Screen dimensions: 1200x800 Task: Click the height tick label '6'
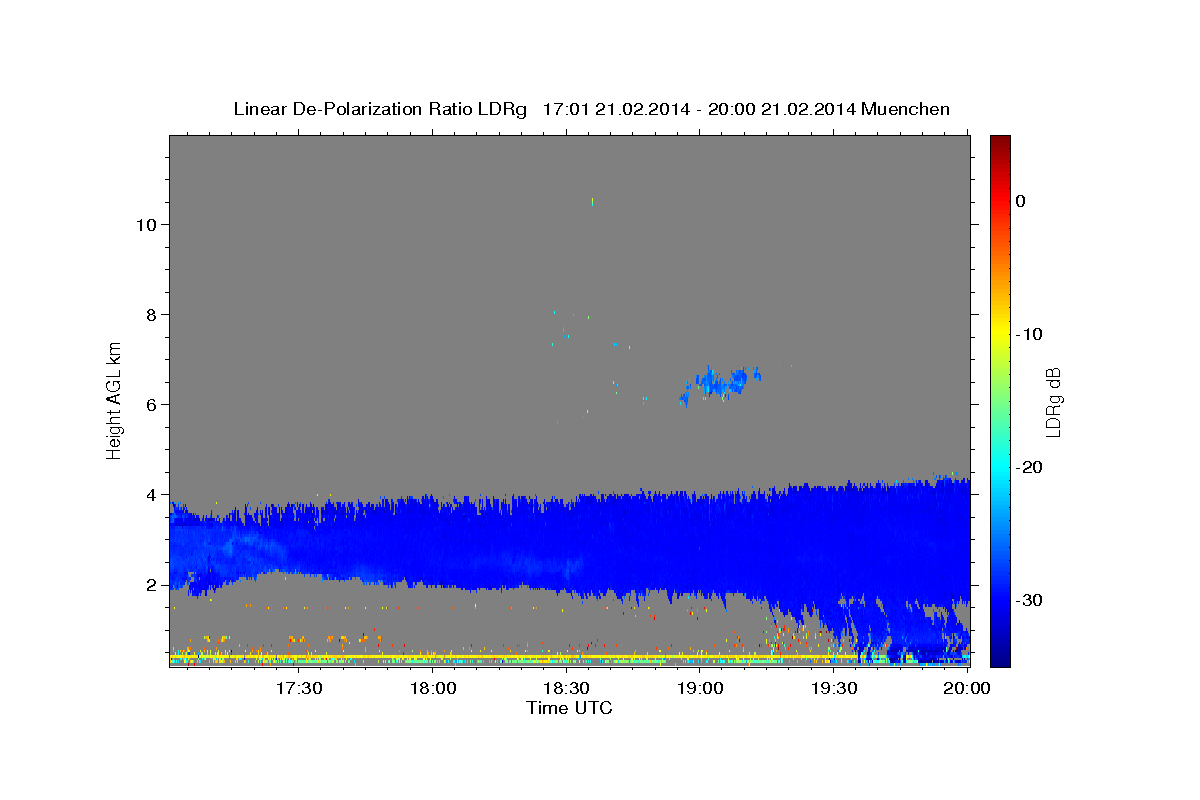[150, 404]
